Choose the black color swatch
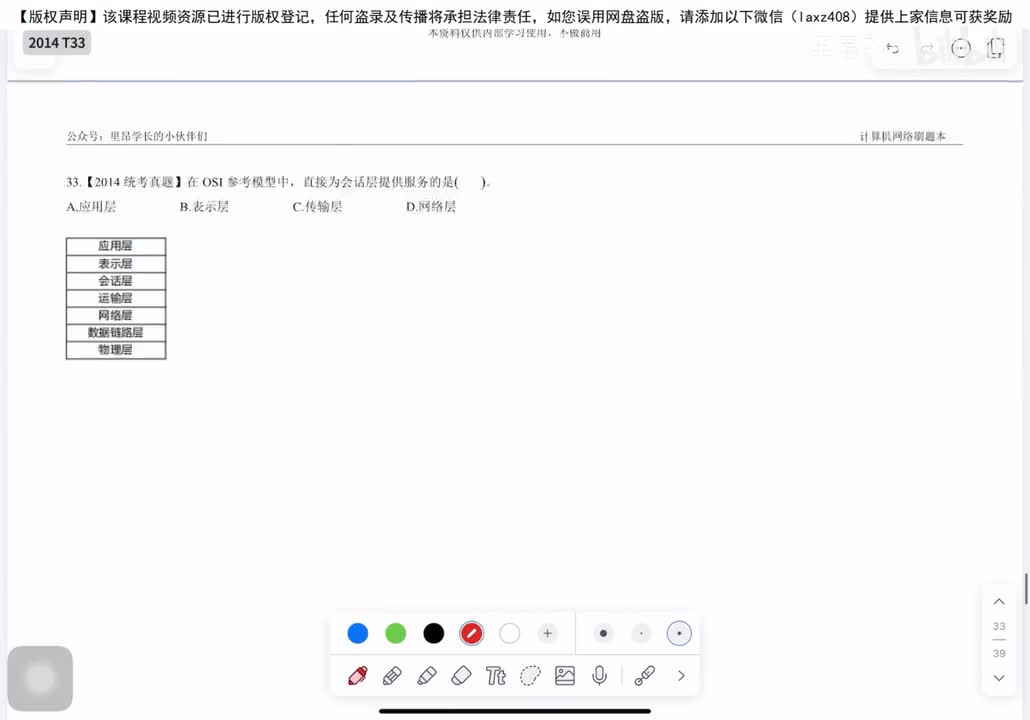Image resolution: width=1030 pixels, height=720 pixels. pyautogui.click(x=434, y=633)
